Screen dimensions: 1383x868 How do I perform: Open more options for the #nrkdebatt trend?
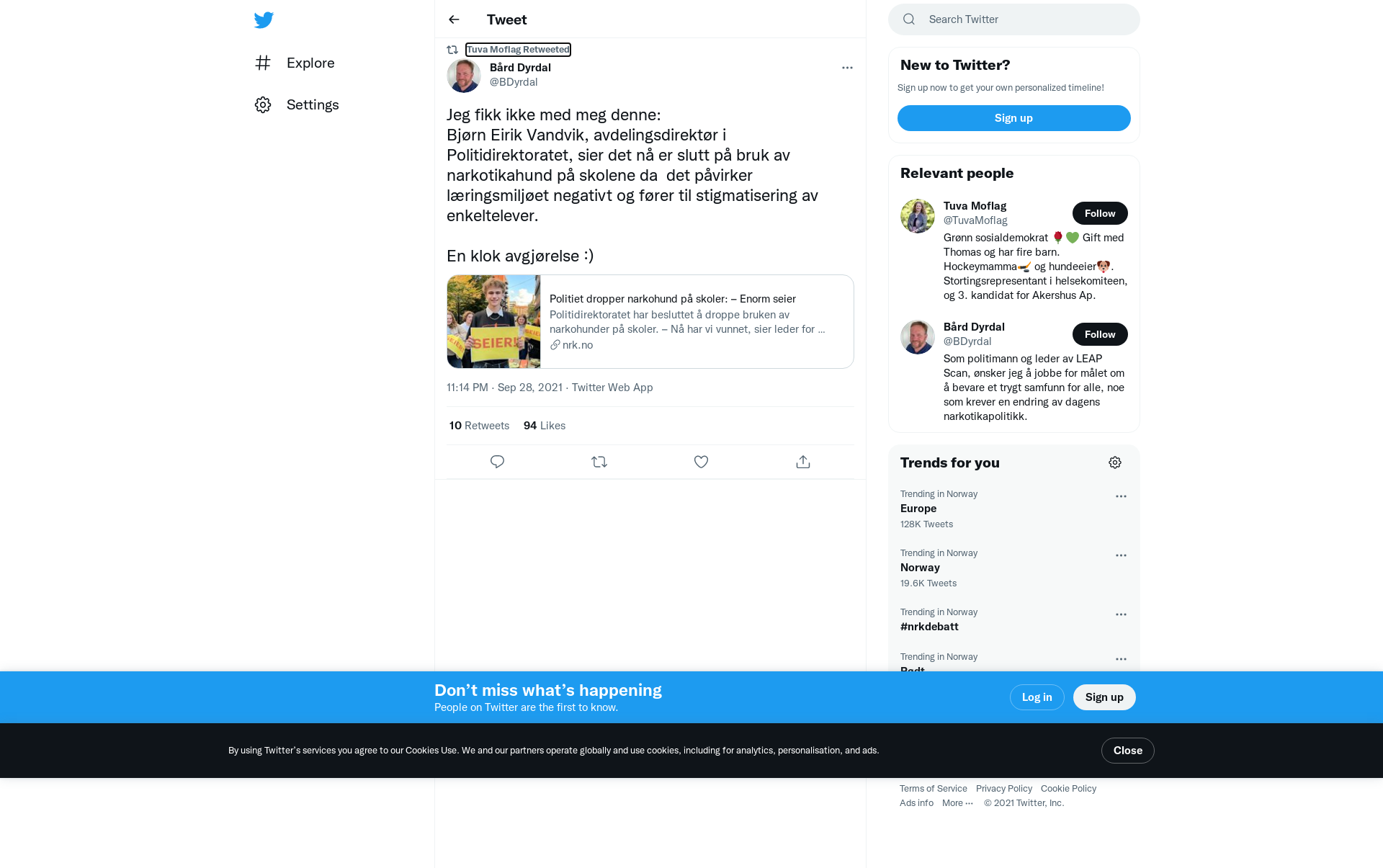[1121, 614]
